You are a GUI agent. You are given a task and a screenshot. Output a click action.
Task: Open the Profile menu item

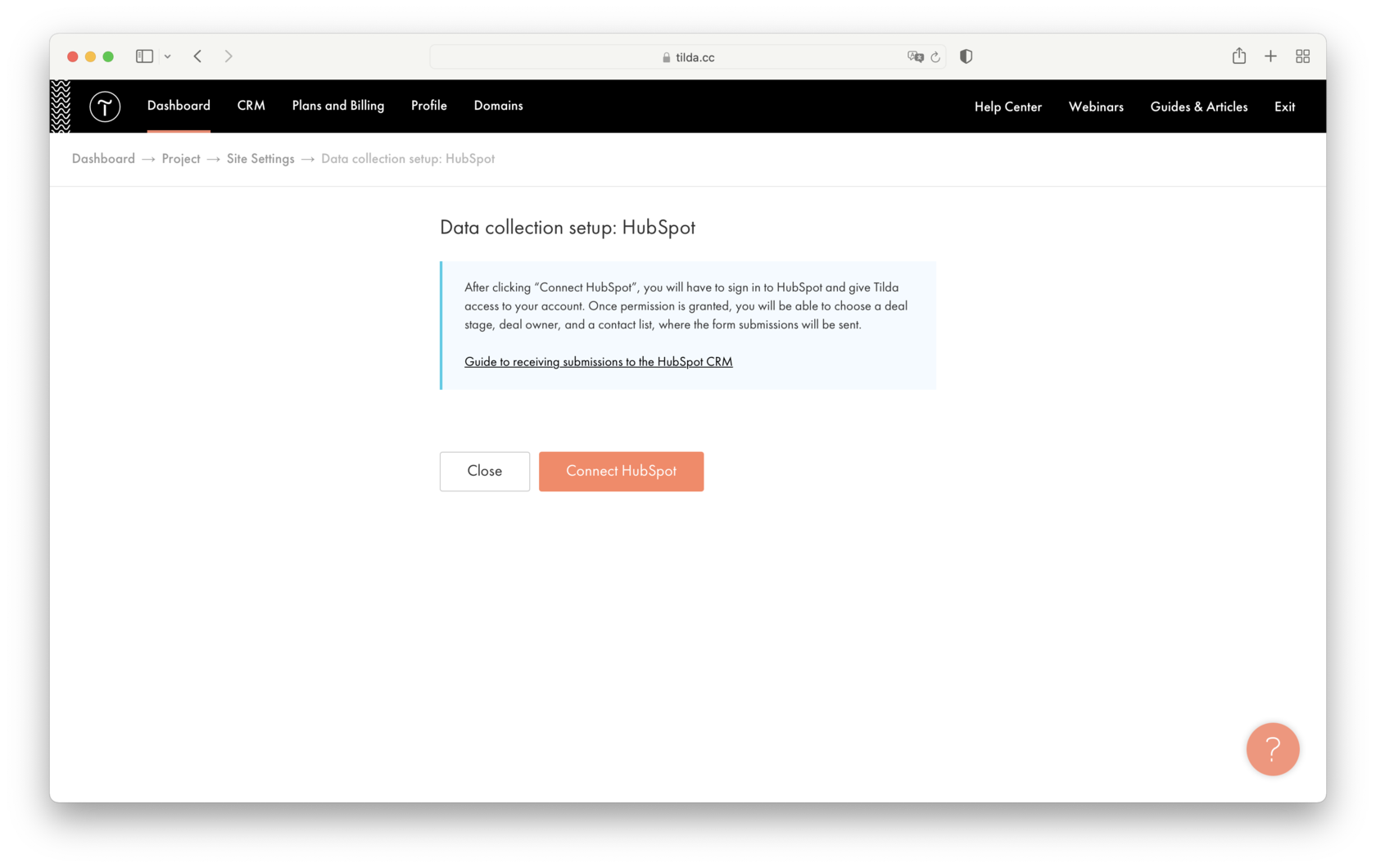(x=428, y=106)
